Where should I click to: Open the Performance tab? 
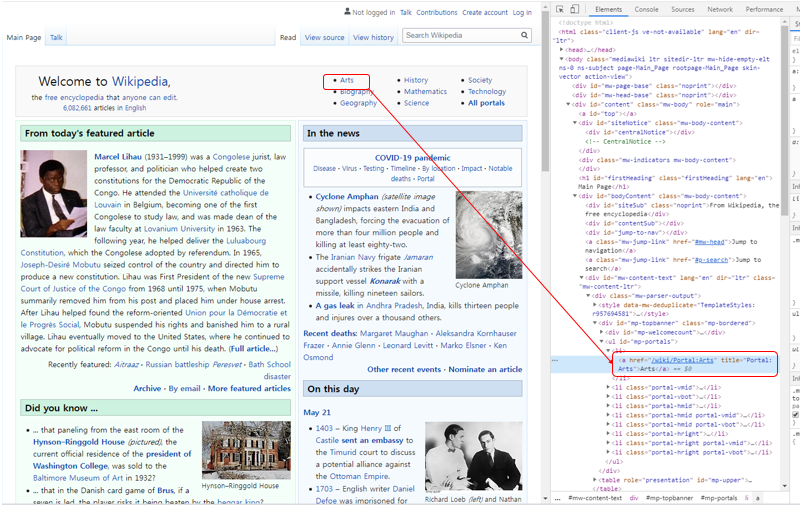(x=764, y=10)
